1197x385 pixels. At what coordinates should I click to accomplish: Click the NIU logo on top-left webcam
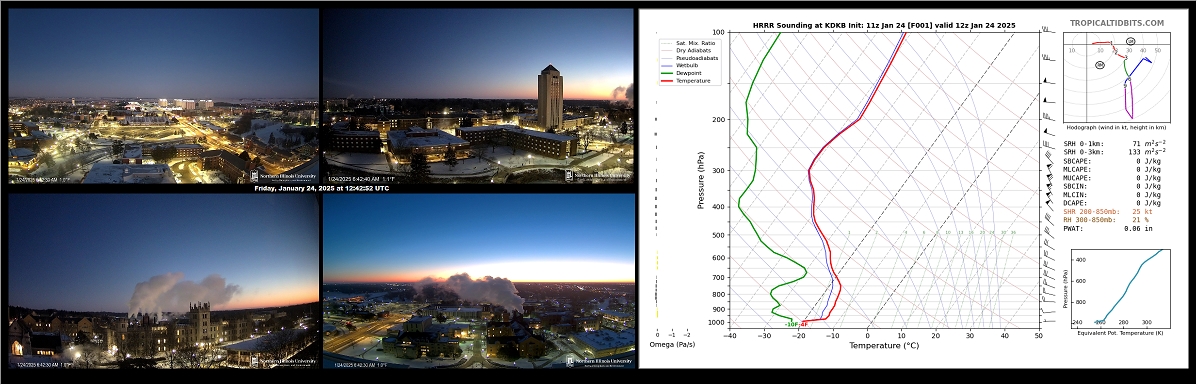click(x=283, y=175)
